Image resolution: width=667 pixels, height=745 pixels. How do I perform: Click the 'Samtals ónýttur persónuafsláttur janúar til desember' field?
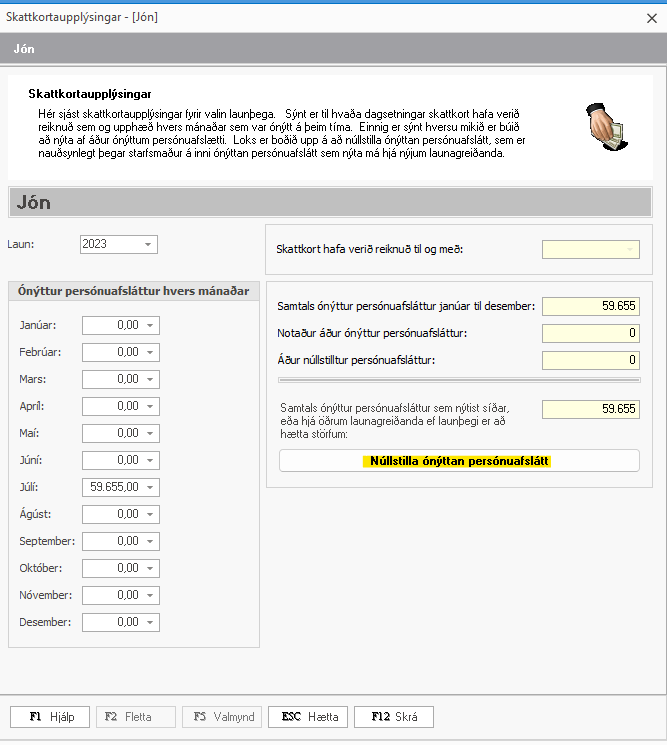(590, 306)
